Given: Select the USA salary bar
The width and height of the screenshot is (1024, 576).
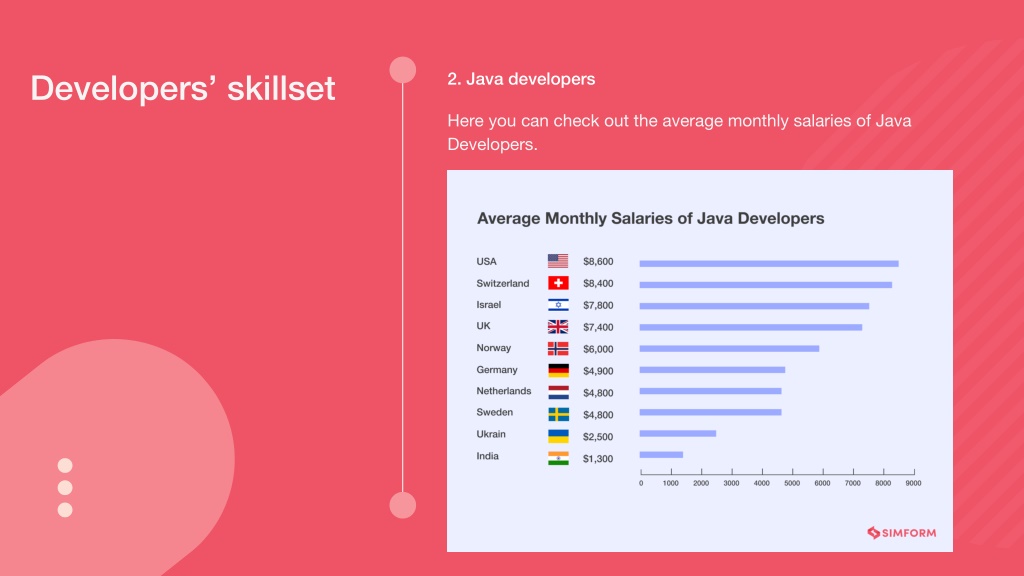Looking at the screenshot, I should pyautogui.click(x=769, y=264).
